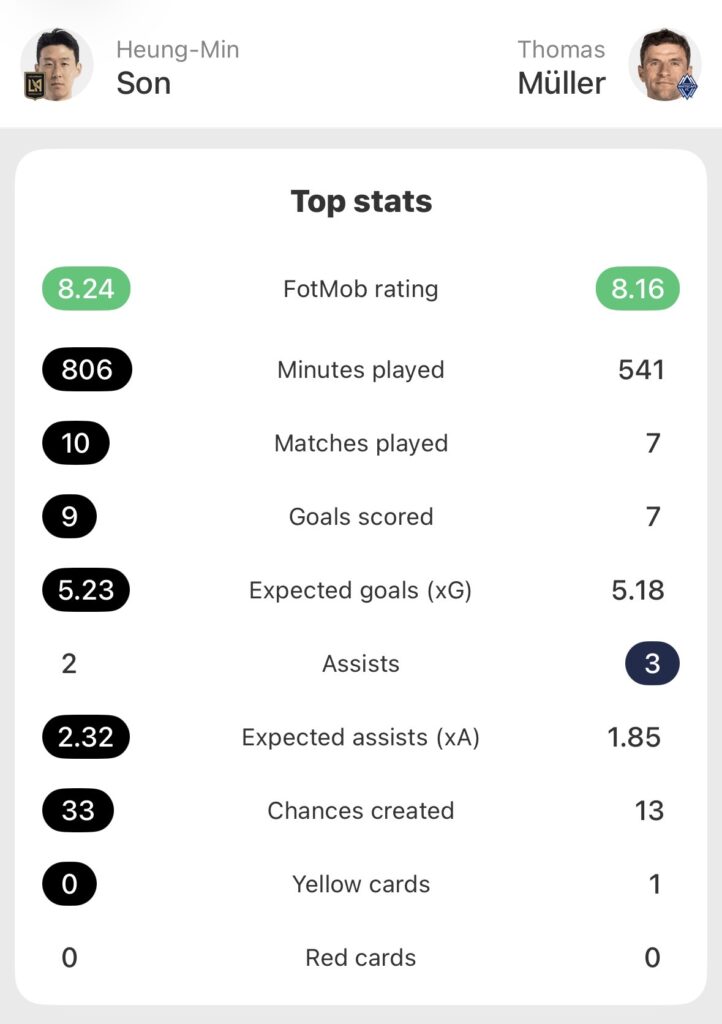722x1024 pixels.
Task: Select the Expected goals (xG) label
Action: (x=361, y=590)
